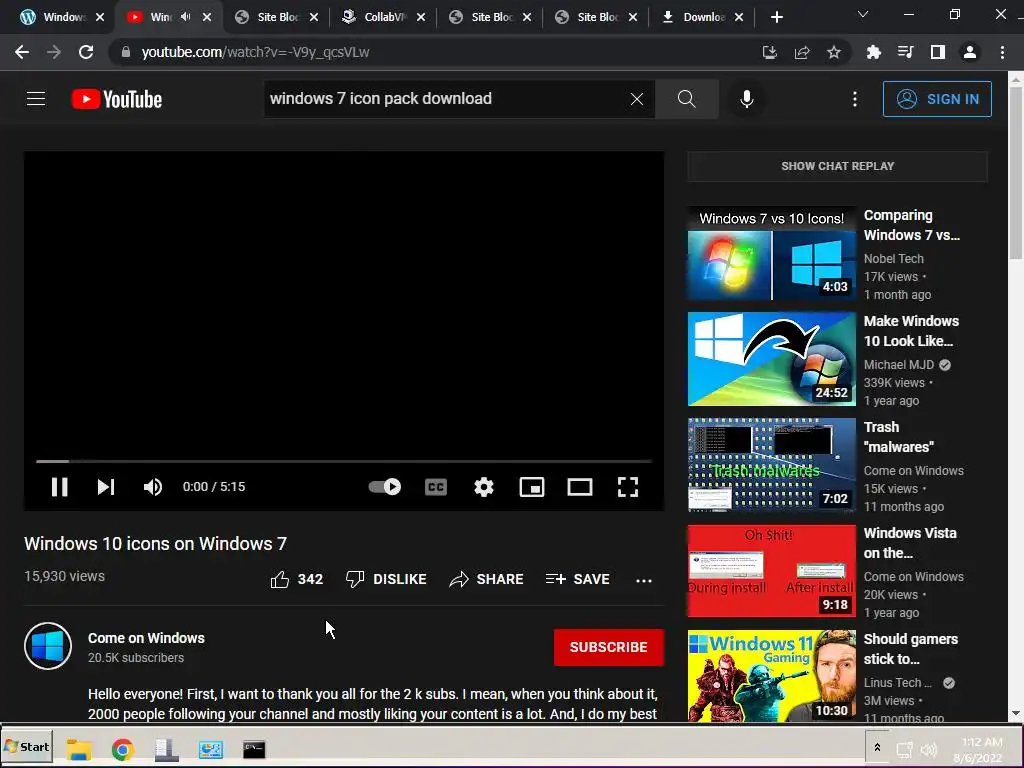The height and width of the screenshot is (768, 1024).
Task: Switch to the first WordPress Windows tab
Action: point(62,17)
